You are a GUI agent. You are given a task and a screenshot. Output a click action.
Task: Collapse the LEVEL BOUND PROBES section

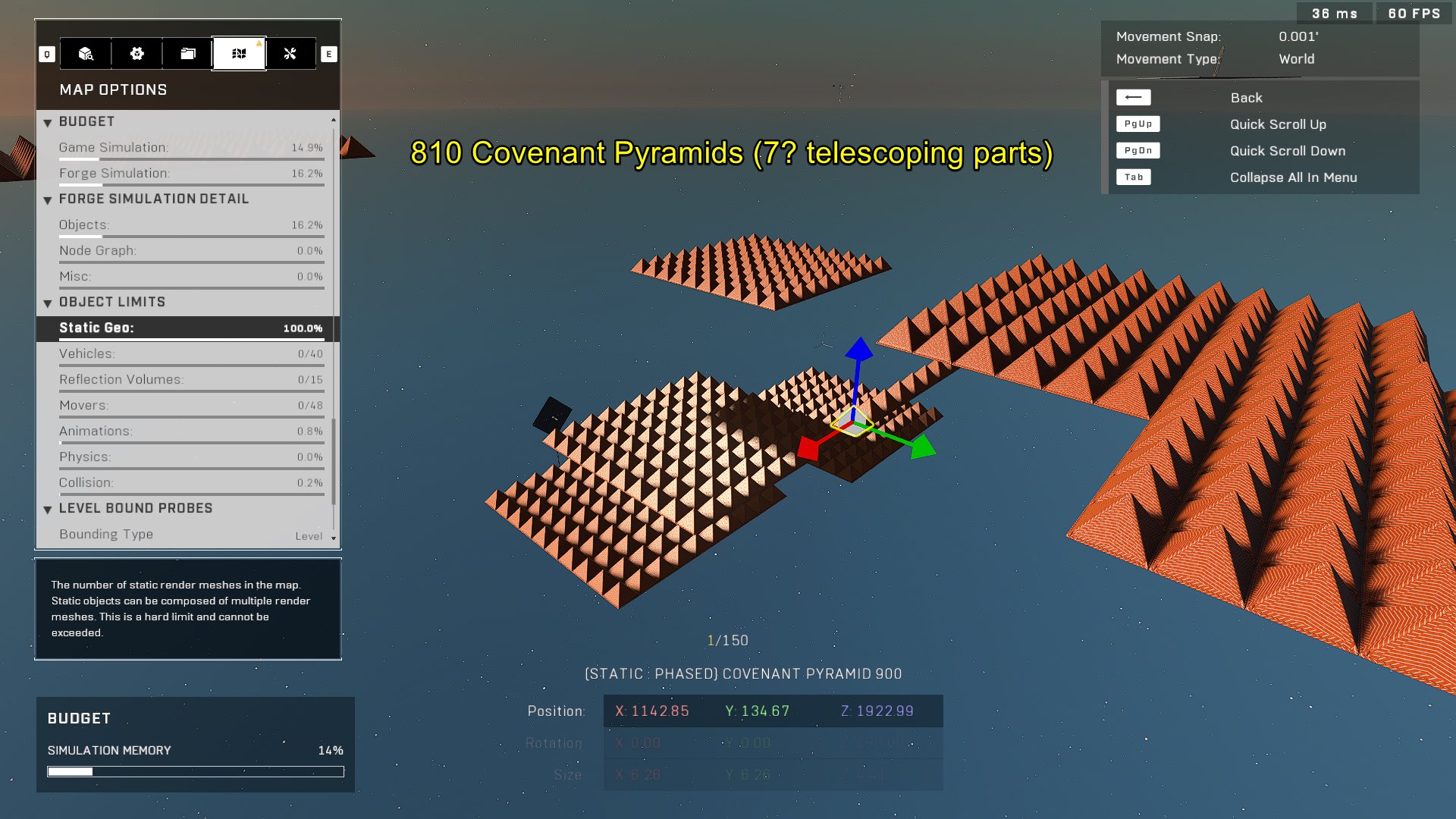coord(48,510)
